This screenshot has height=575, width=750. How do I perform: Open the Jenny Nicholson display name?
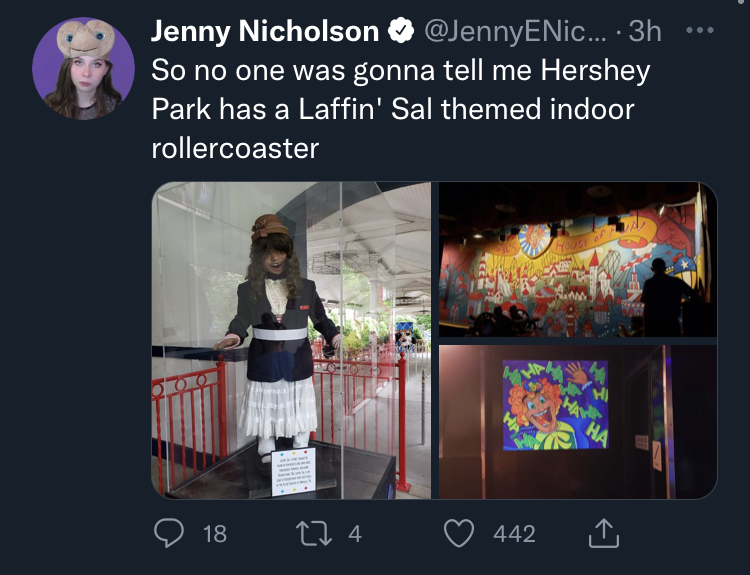(x=265, y=31)
